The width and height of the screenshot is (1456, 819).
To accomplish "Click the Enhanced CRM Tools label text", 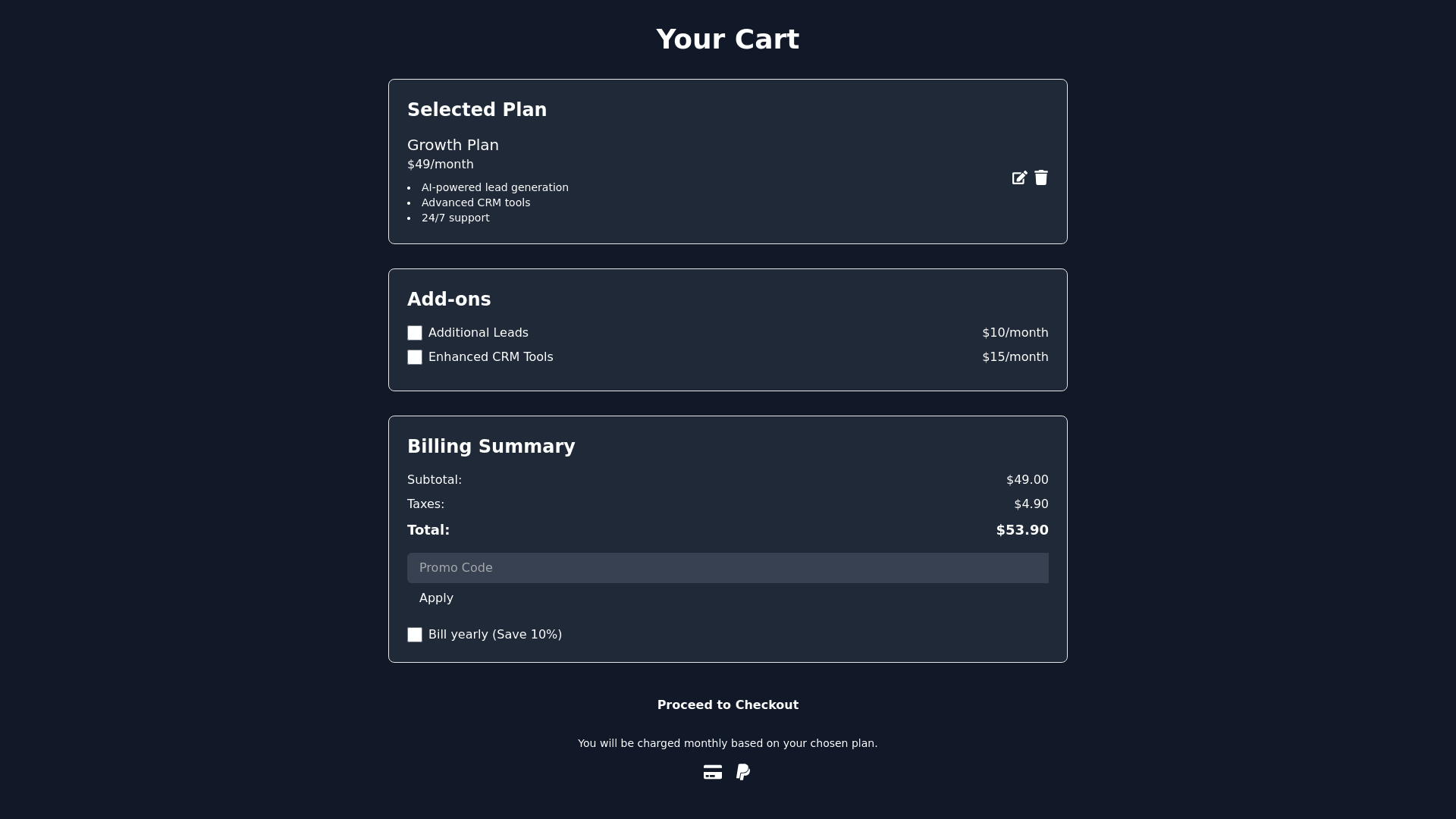I will (x=491, y=357).
